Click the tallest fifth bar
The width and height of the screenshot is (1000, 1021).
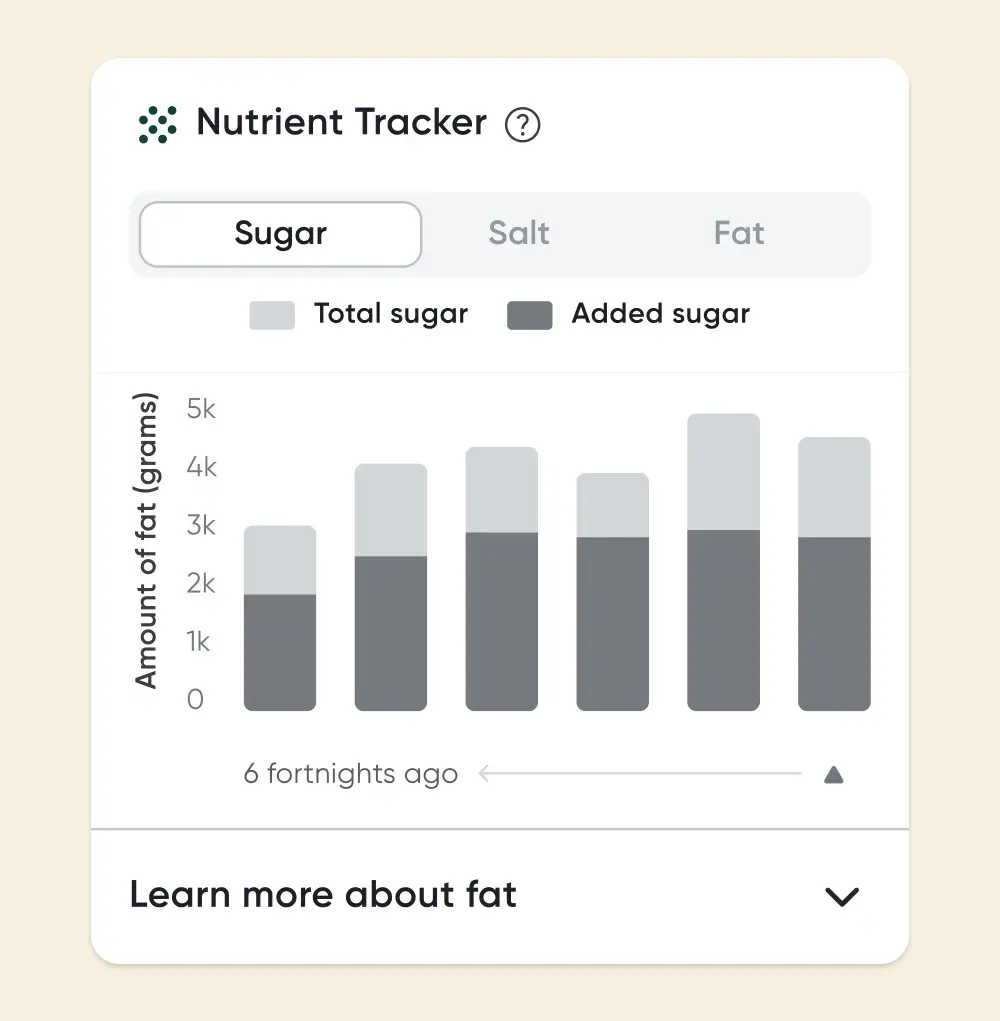[x=724, y=565]
